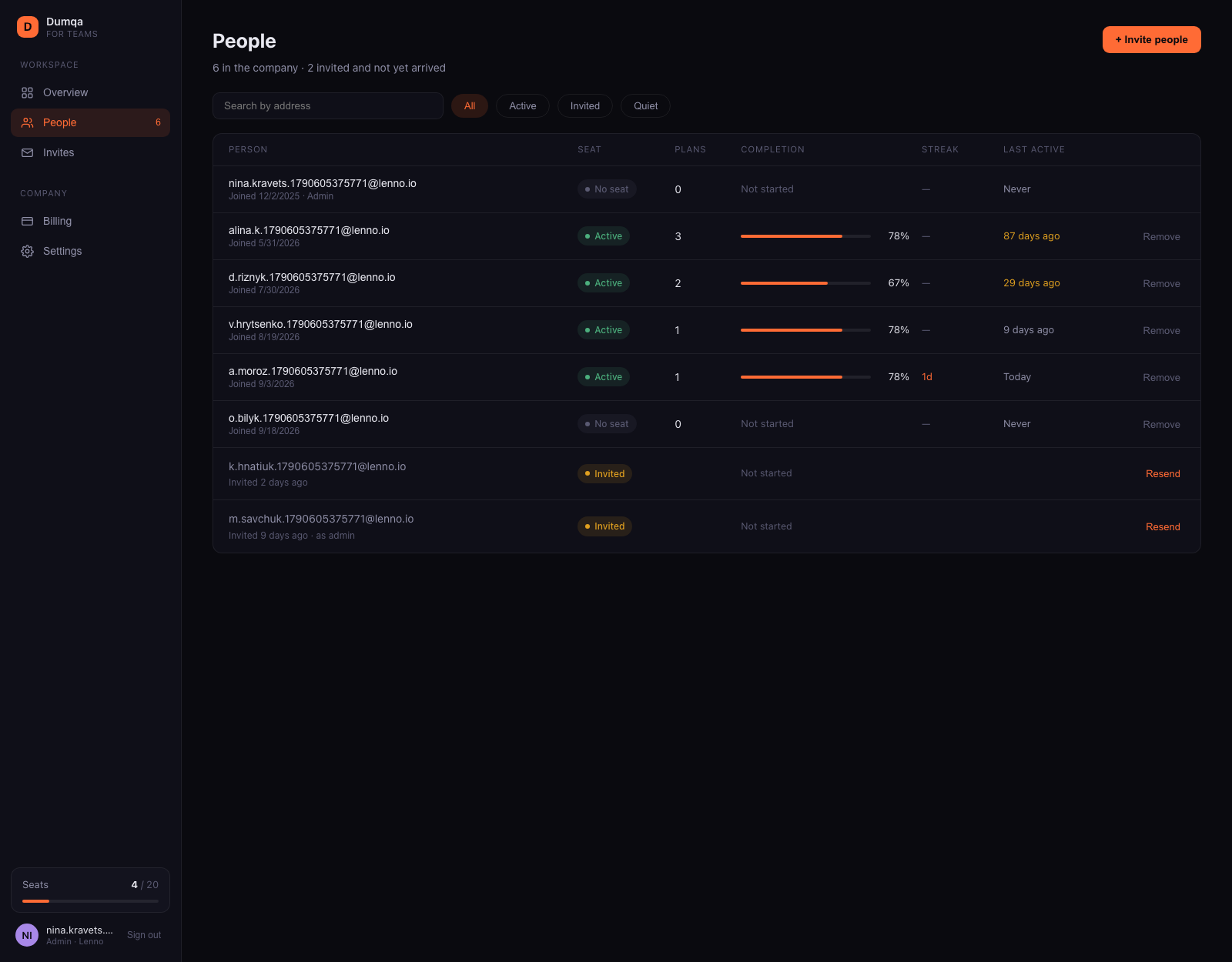Click the Invite people button
Image resolution: width=1232 pixels, height=962 pixels.
pos(1152,40)
